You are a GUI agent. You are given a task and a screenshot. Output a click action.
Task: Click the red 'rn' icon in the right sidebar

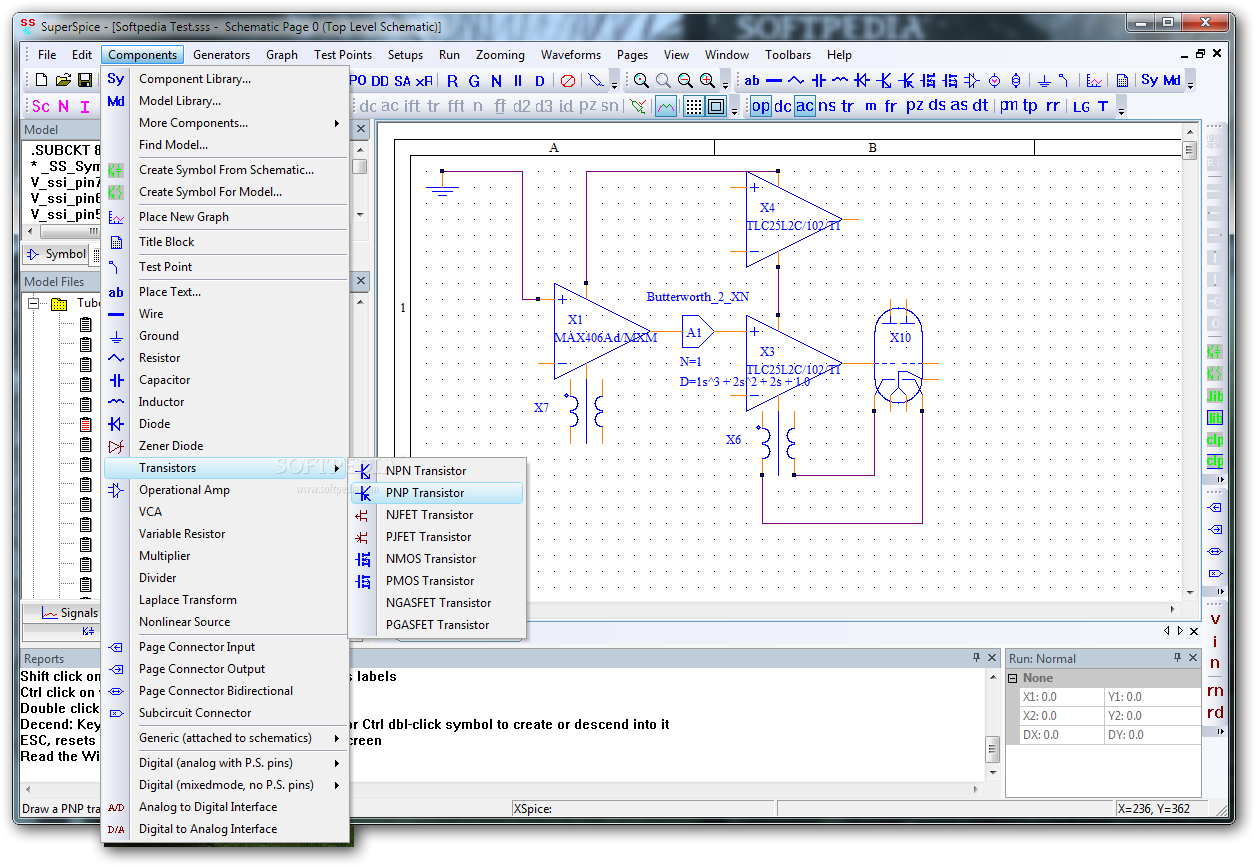[1215, 690]
